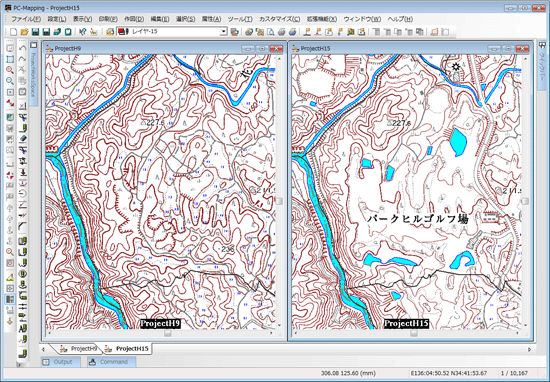Click the print icon in toolbar

tap(281, 32)
